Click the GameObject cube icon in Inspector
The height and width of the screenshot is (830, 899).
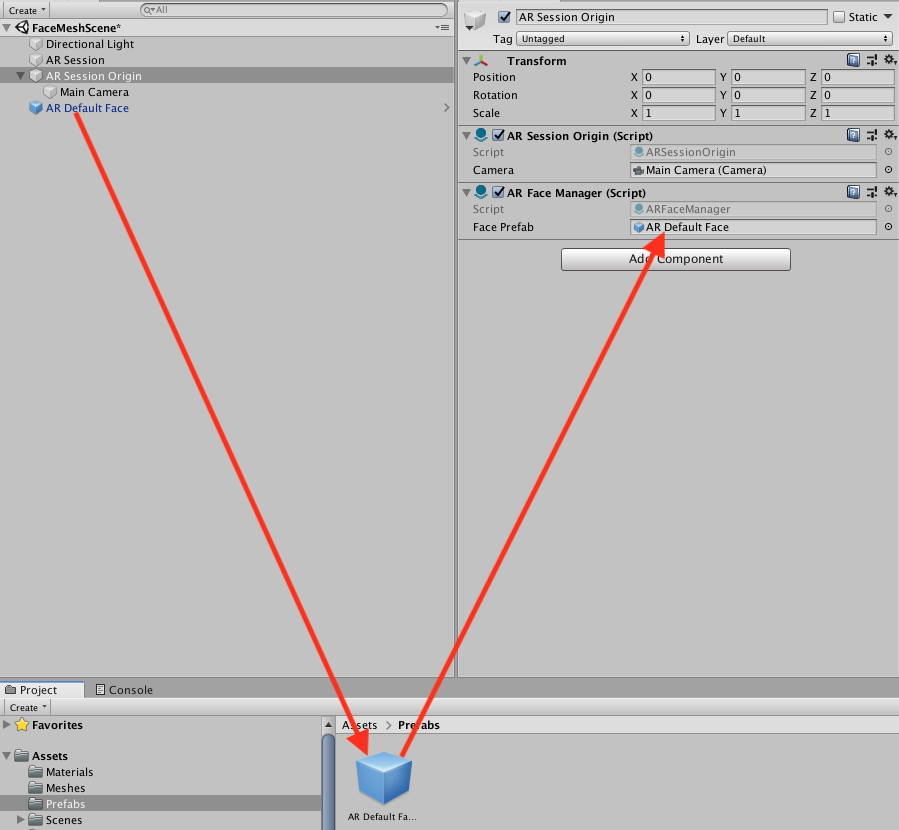(x=475, y=21)
